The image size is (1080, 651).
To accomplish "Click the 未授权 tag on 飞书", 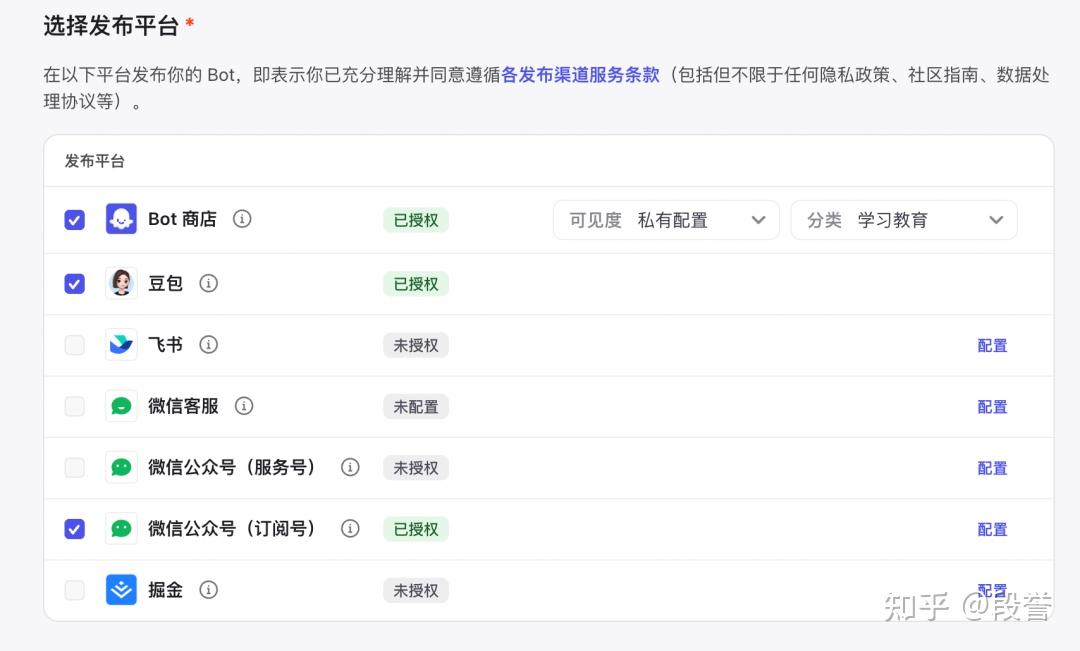I will 416,345.
